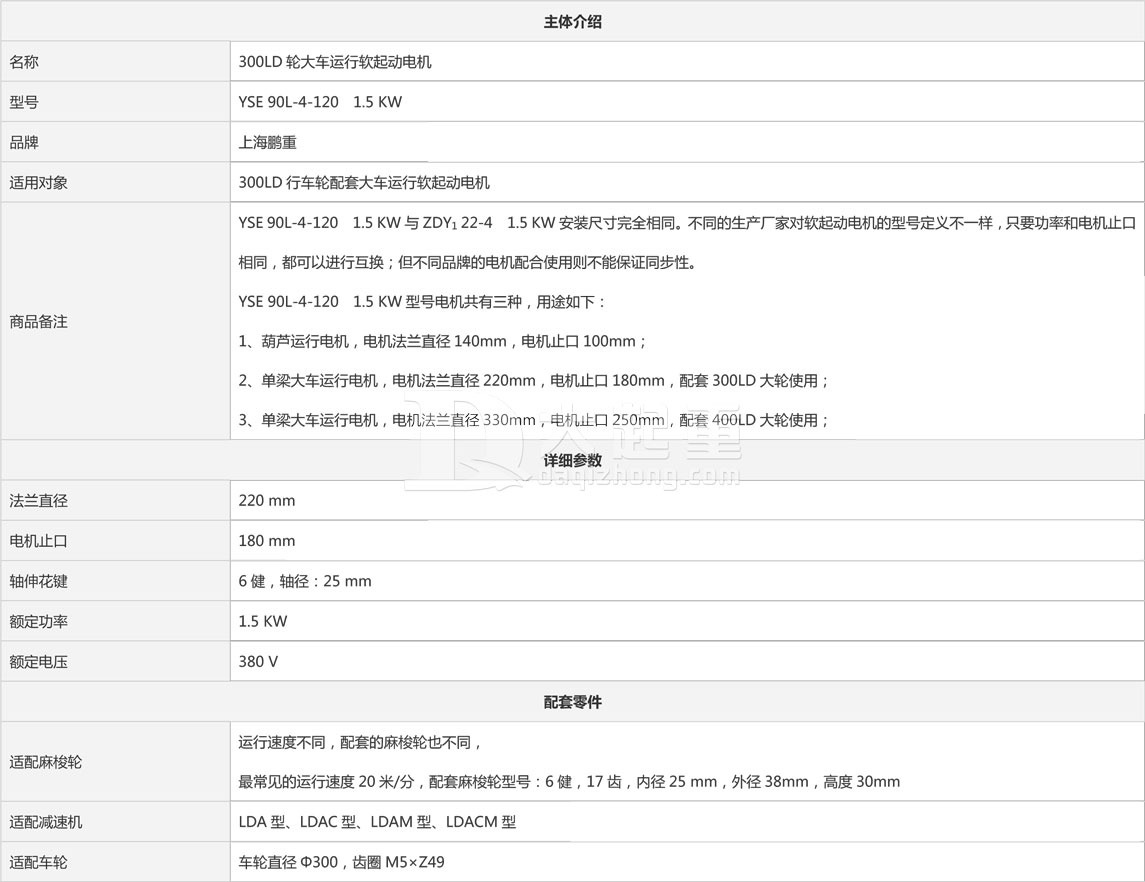The width and height of the screenshot is (1145, 882).
Task: Click the 配套零件 section header
Action: [572, 702]
